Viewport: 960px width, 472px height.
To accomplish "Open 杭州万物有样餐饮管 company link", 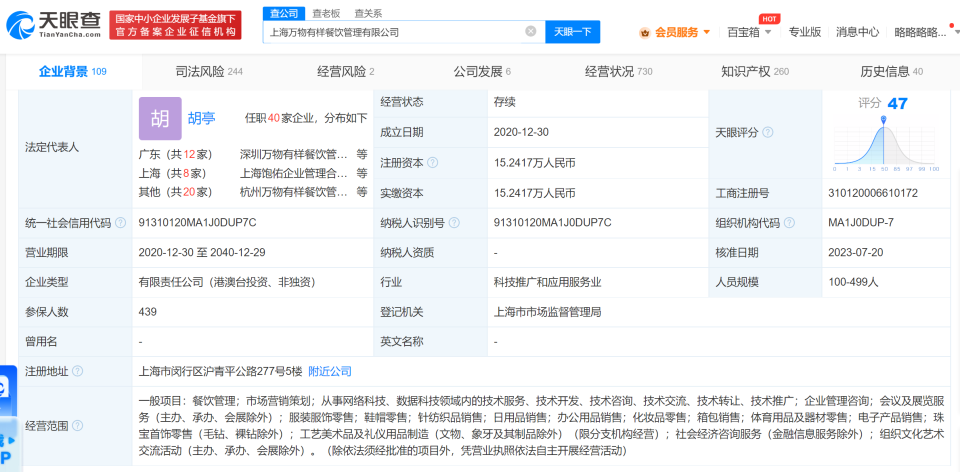I will tap(294, 192).
